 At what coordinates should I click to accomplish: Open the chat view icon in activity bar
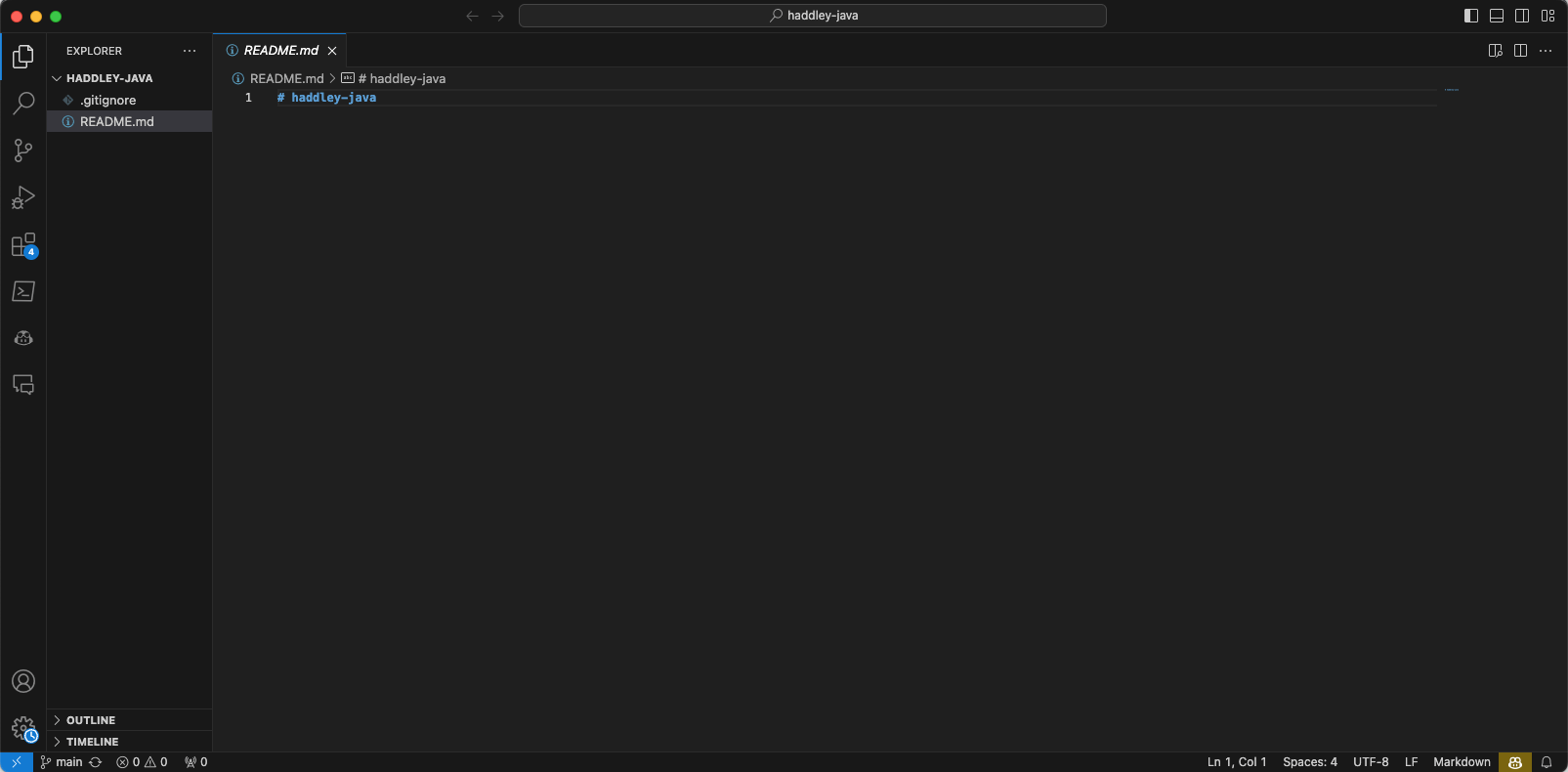tap(23, 385)
